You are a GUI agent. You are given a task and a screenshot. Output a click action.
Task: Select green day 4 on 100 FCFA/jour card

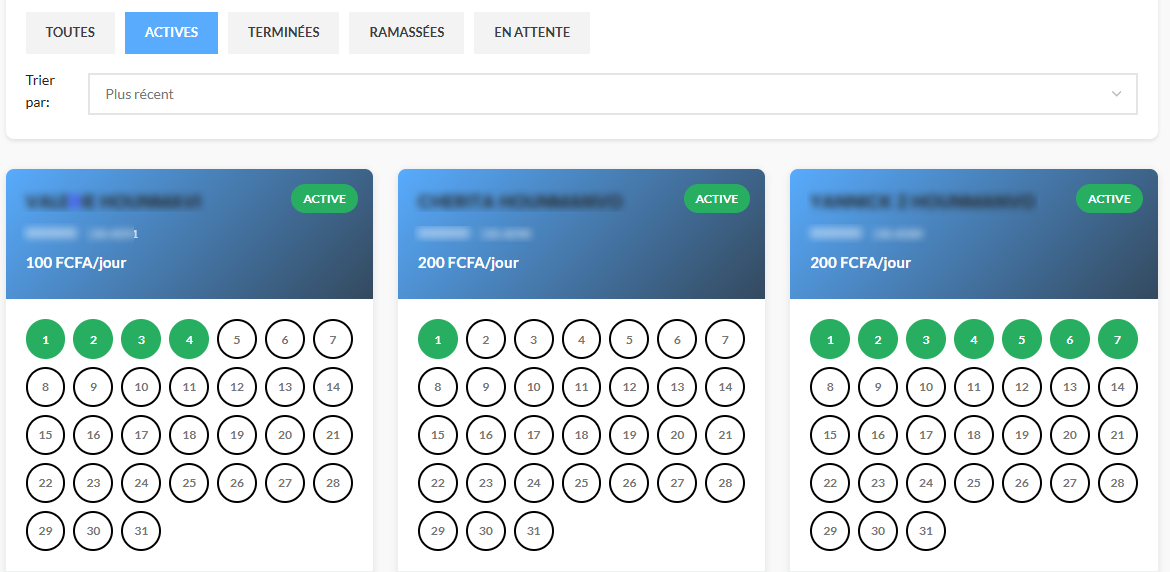[x=189, y=340]
